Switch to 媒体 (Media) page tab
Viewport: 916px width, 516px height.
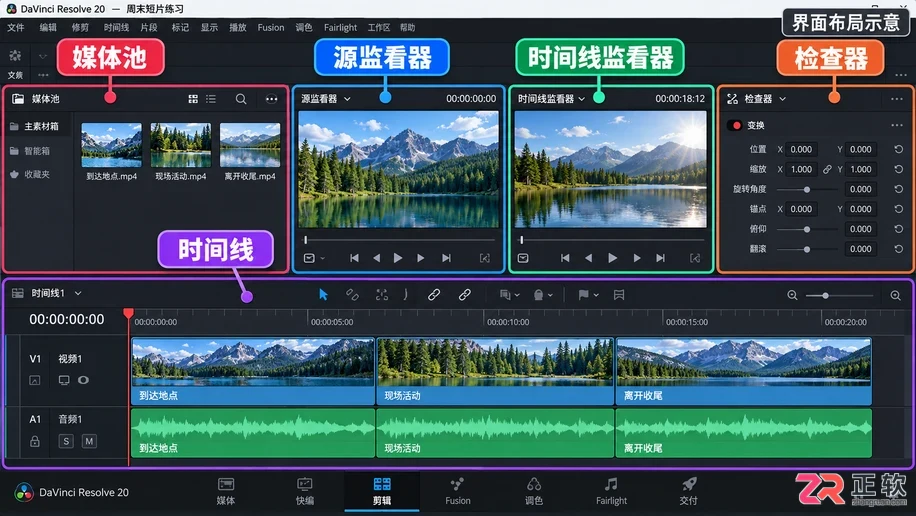pyautogui.click(x=225, y=491)
